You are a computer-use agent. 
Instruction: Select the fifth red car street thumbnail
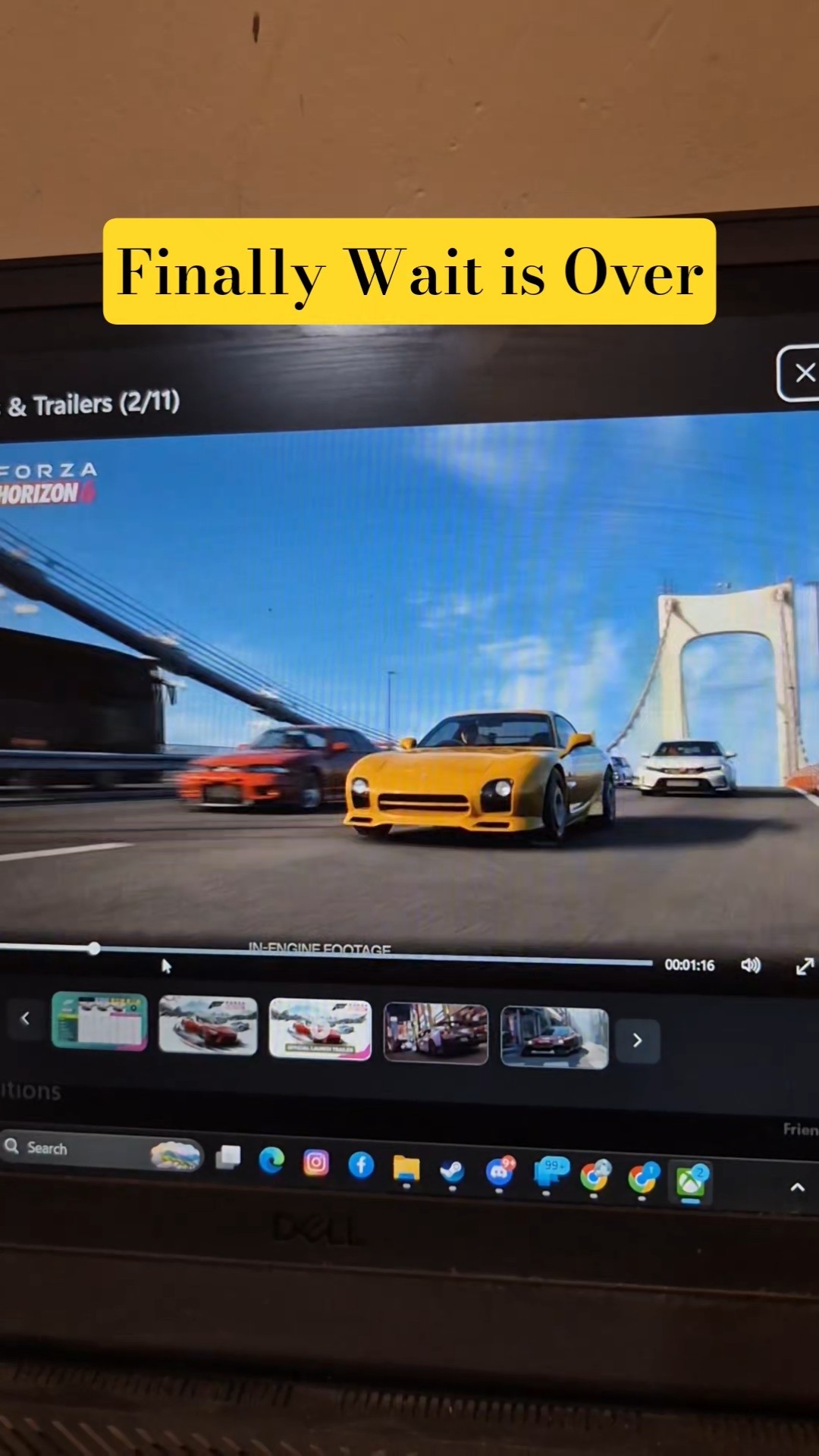pos(554,1037)
